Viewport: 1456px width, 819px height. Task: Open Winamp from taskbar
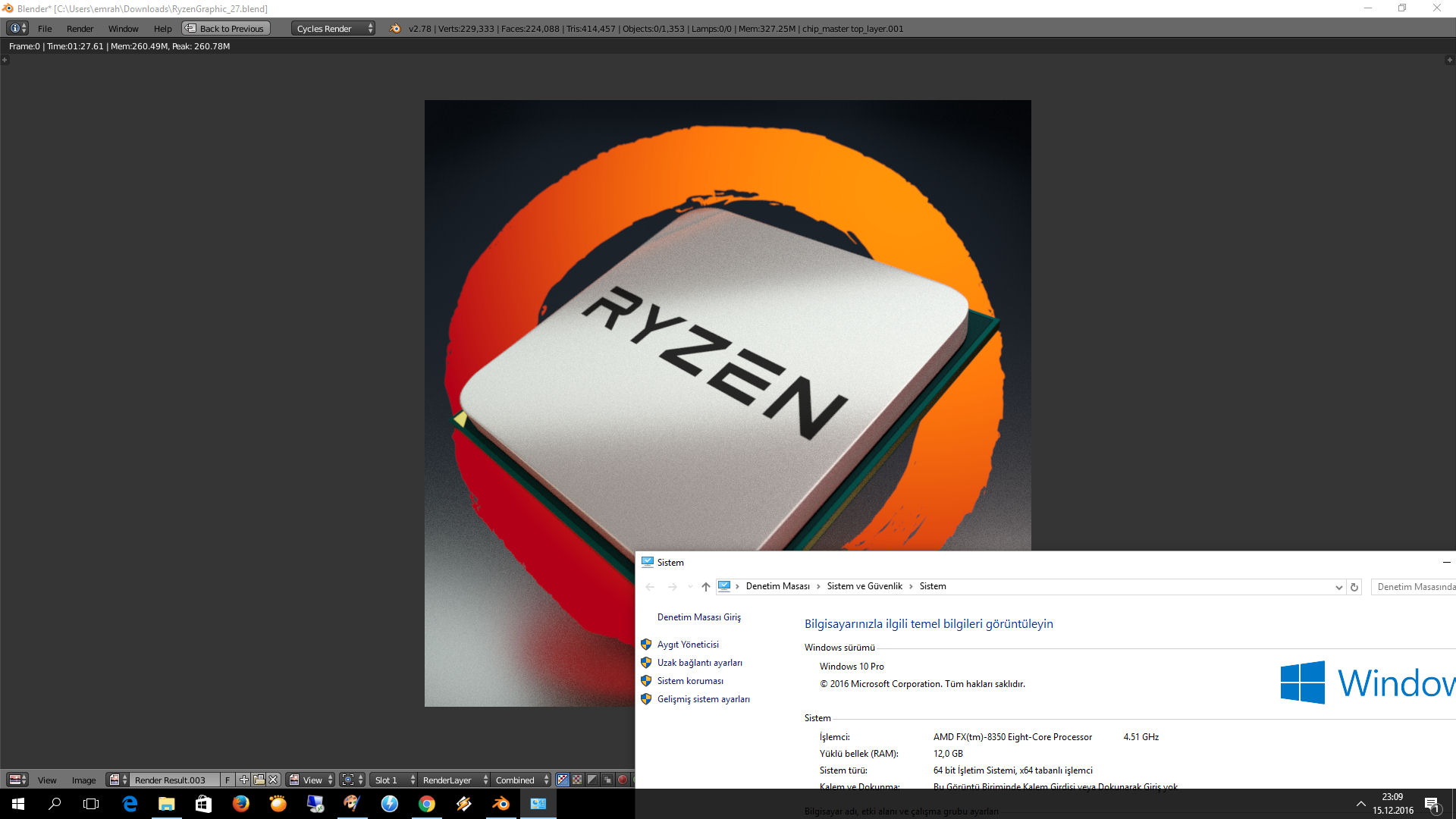(x=464, y=804)
